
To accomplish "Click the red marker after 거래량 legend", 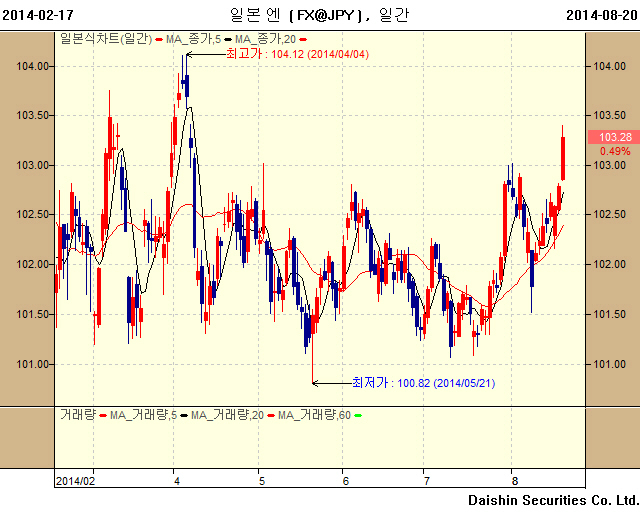I will (x=102, y=414).
